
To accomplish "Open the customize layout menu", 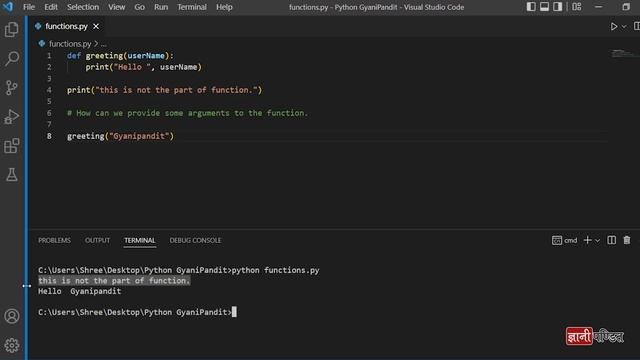I will [576, 7].
